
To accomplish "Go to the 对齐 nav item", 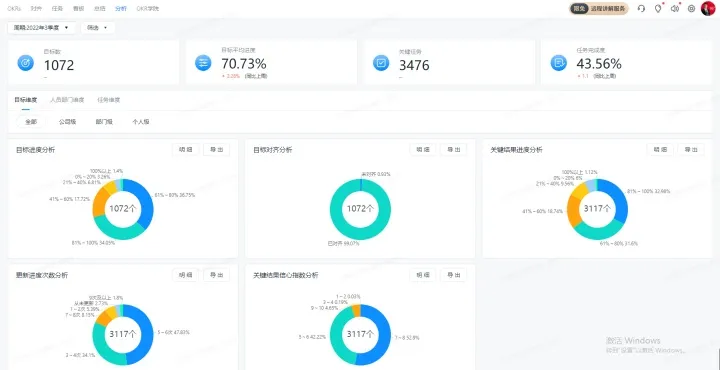I will (36, 8).
